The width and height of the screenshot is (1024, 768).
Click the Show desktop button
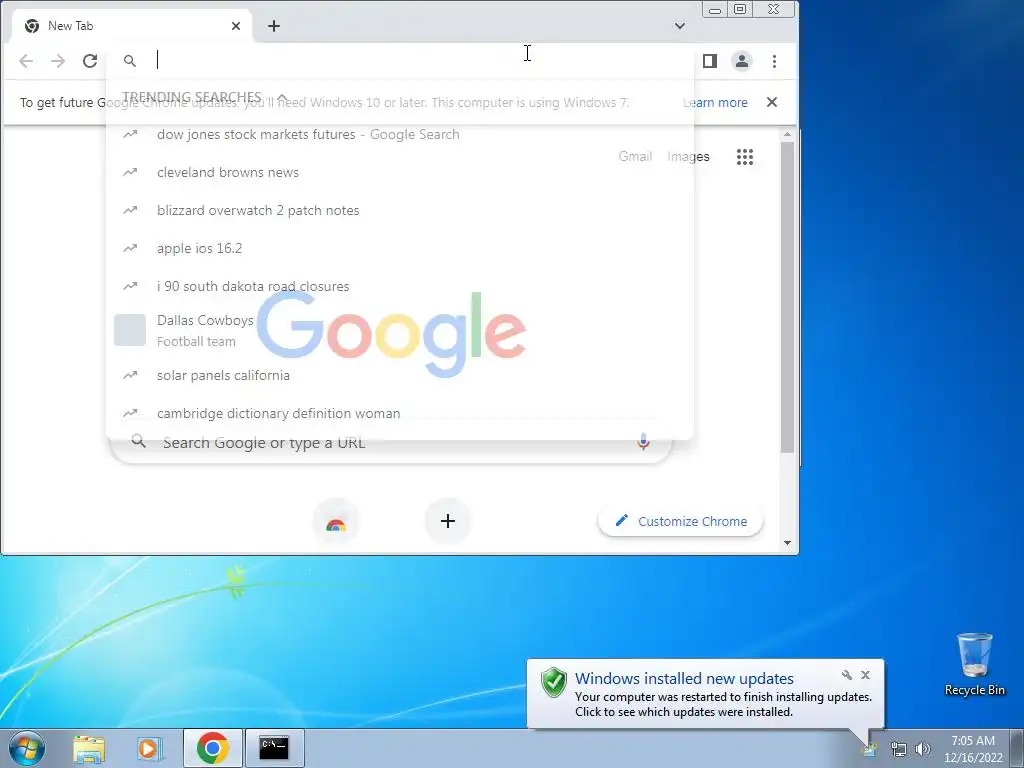click(1017, 748)
